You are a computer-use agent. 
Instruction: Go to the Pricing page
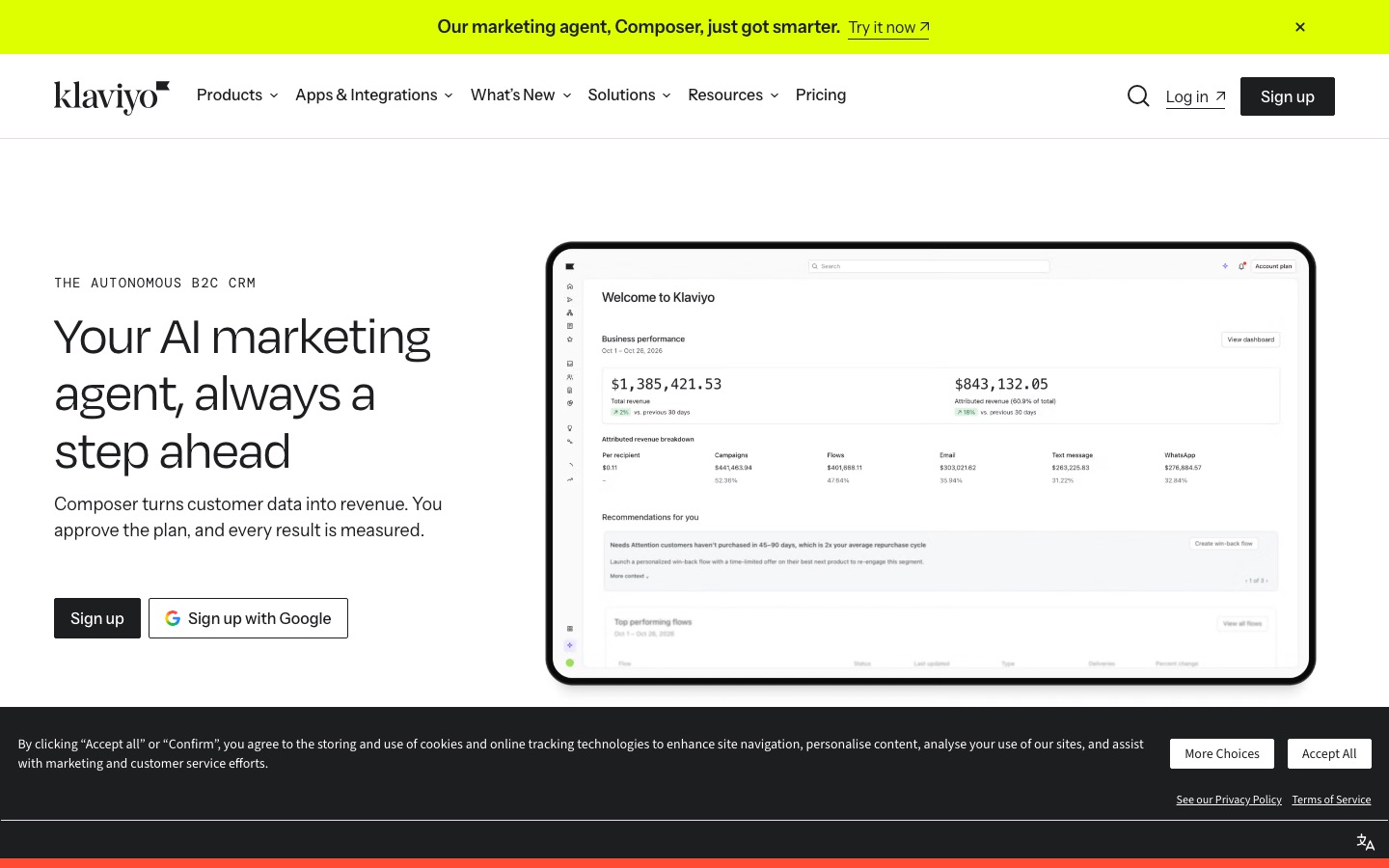click(821, 95)
